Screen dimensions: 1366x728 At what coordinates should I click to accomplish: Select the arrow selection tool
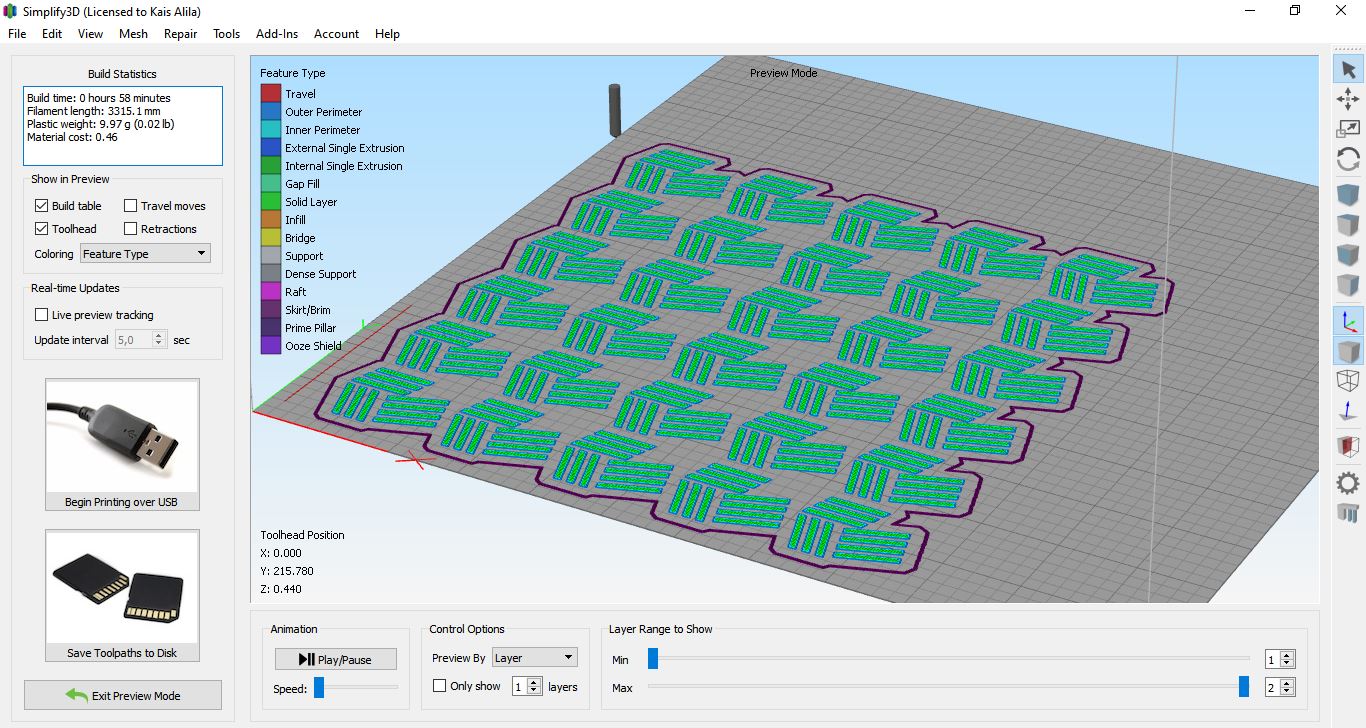click(x=1348, y=69)
